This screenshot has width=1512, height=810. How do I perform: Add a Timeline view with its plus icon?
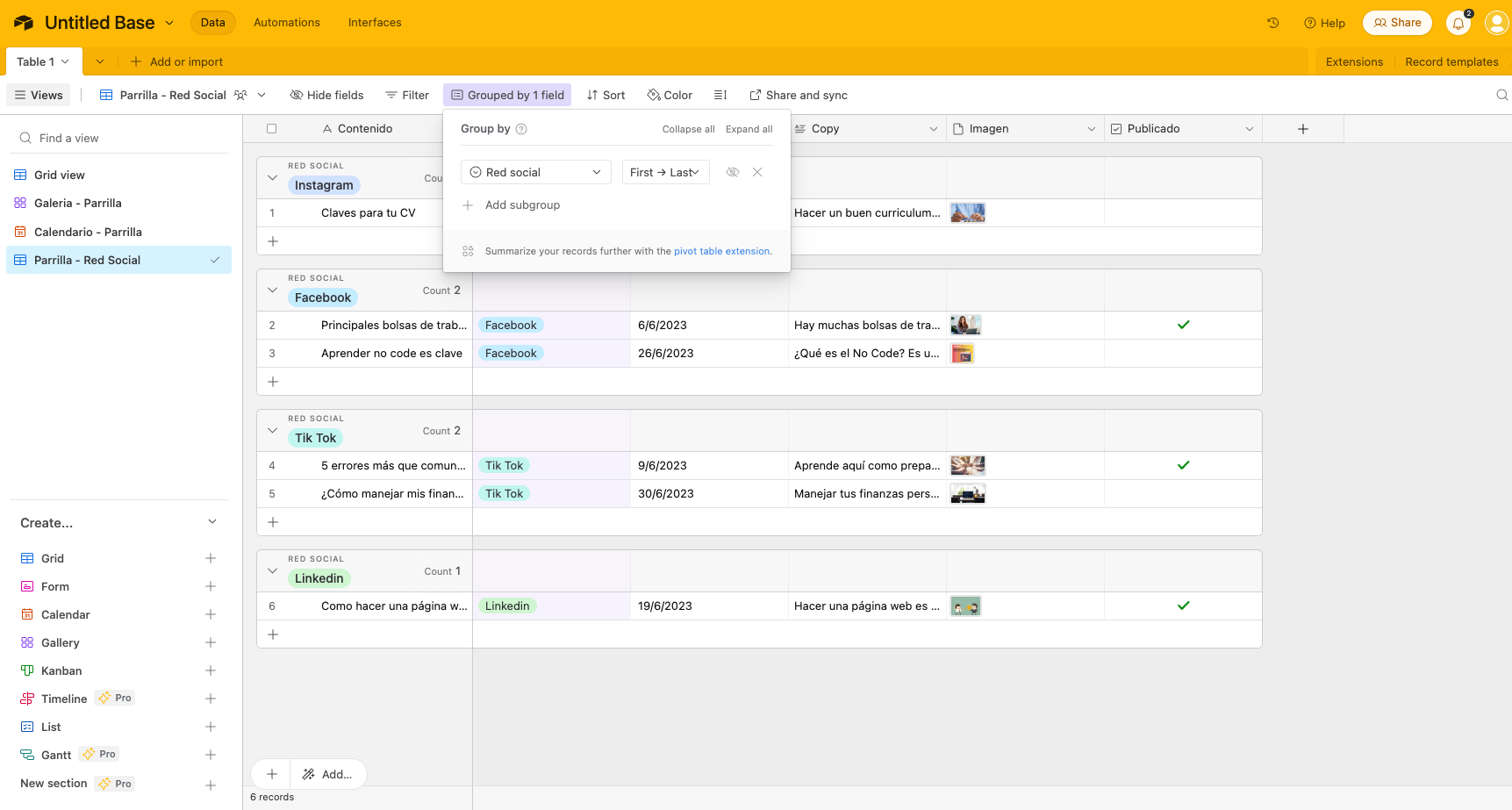(x=211, y=699)
